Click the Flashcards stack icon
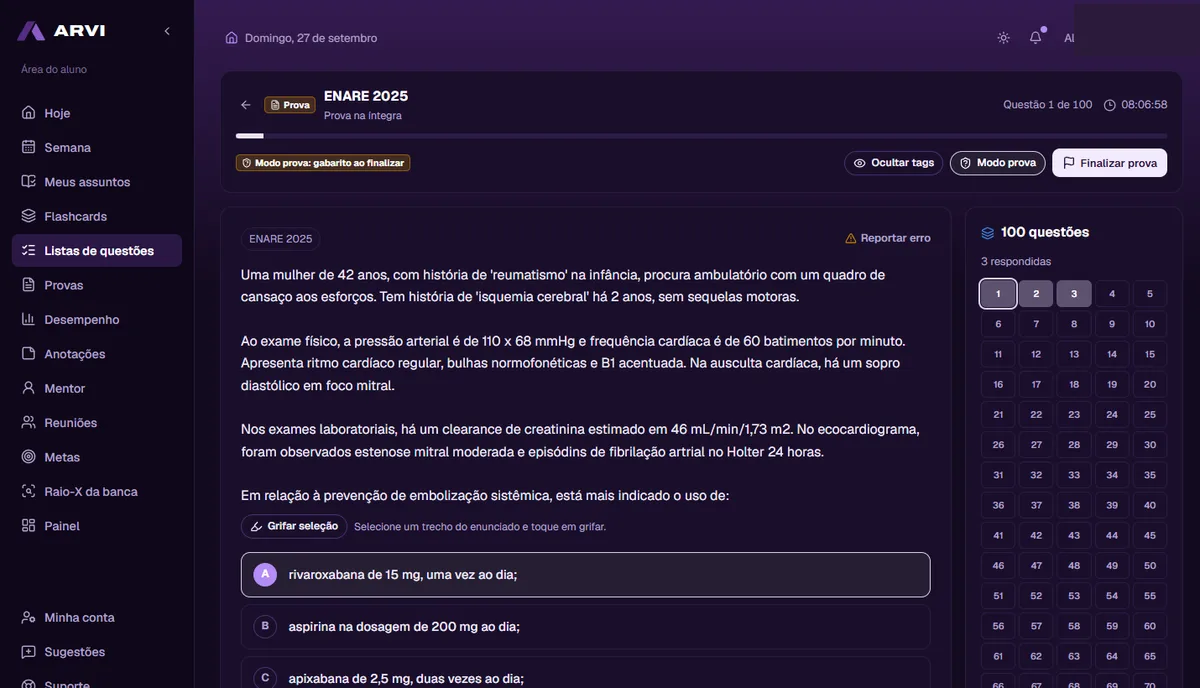Image resolution: width=1200 pixels, height=688 pixels. click(x=29, y=216)
